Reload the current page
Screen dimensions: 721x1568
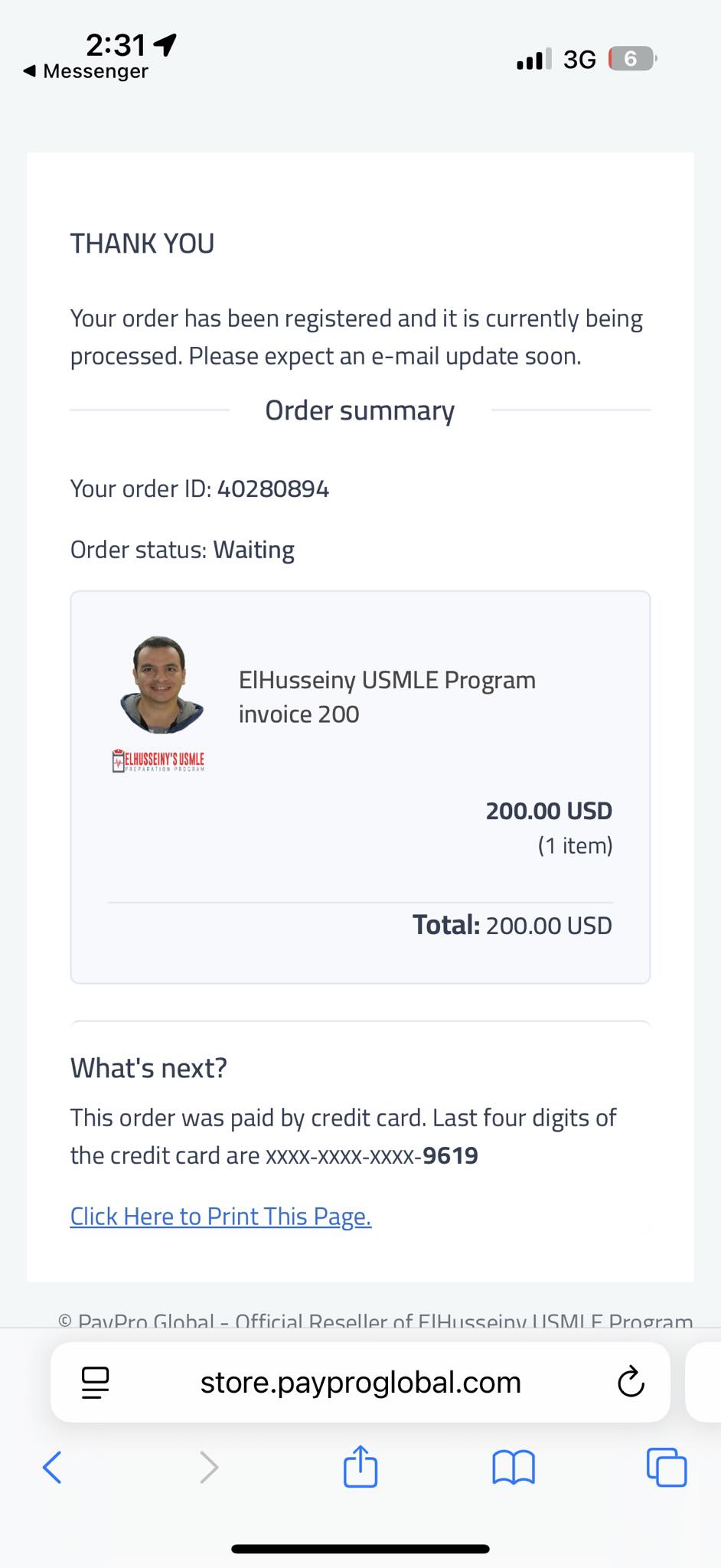click(631, 1382)
